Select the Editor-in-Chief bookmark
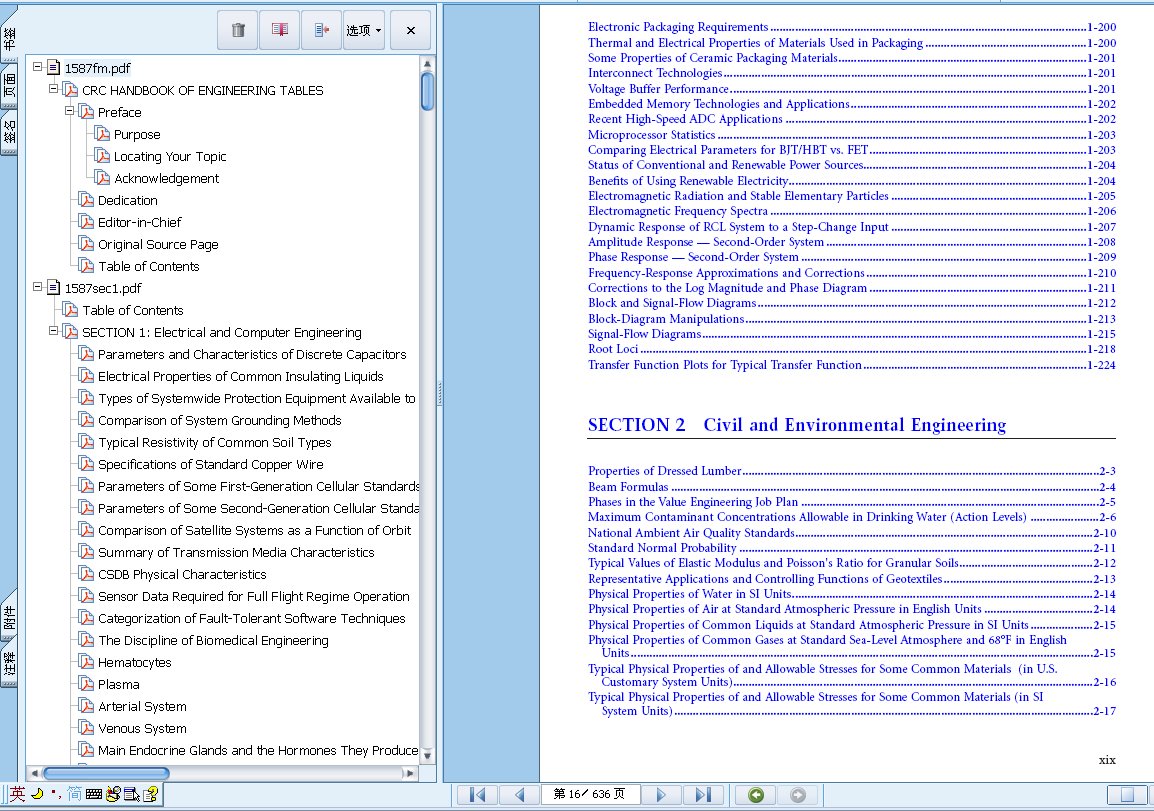The height and width of the screenshot is (811, 1154). pyautogui.click(x=140, y=222)
